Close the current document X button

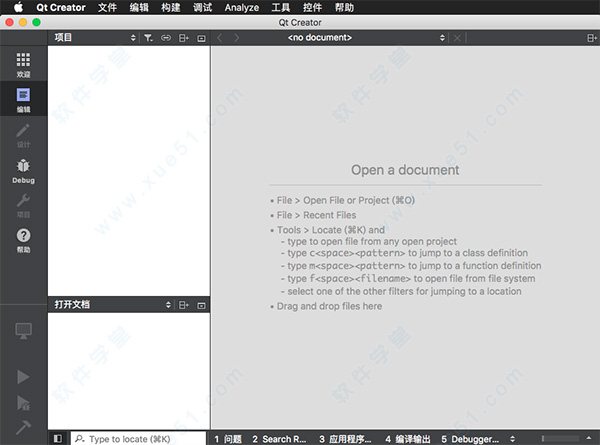pos(457,38)
